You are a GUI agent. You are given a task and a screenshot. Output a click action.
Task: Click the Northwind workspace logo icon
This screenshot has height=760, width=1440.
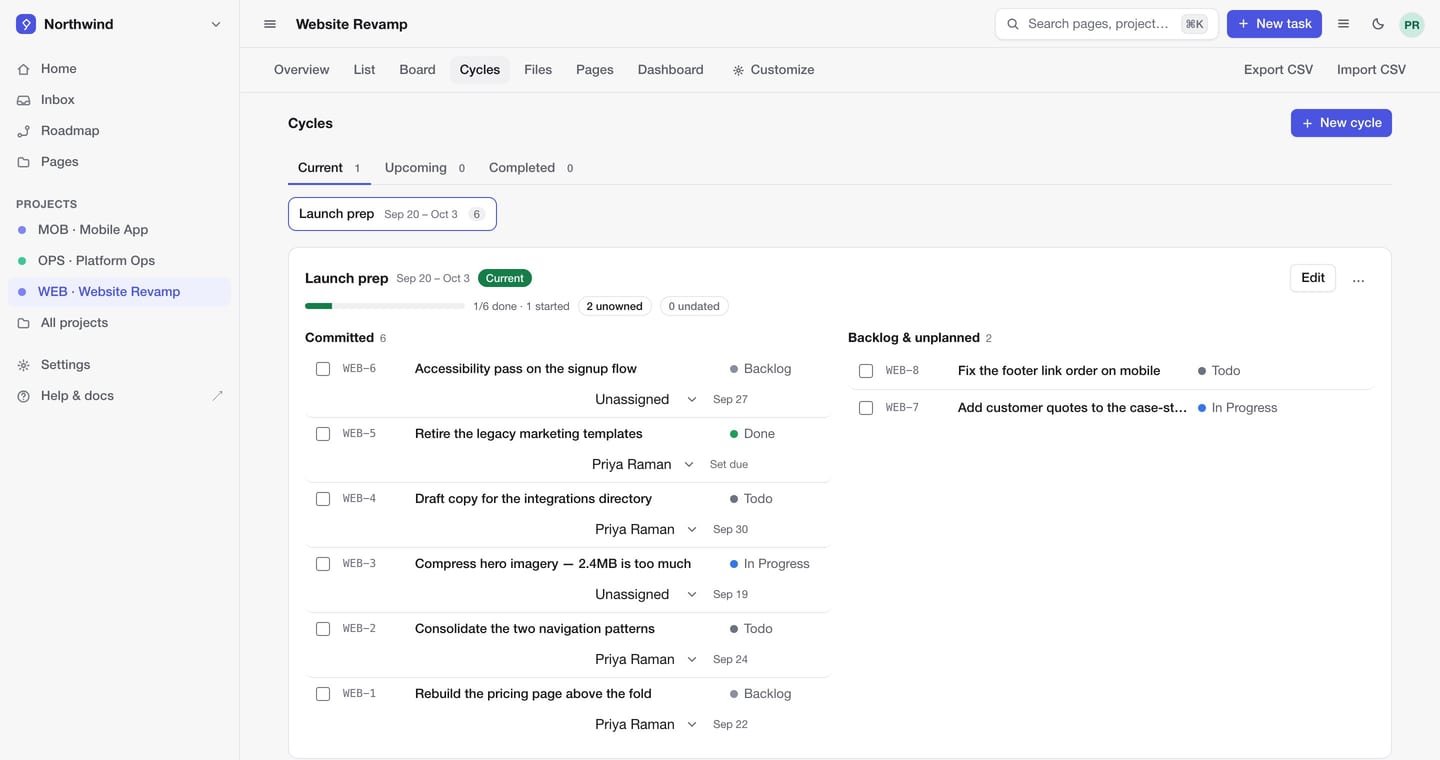point(26,24)
